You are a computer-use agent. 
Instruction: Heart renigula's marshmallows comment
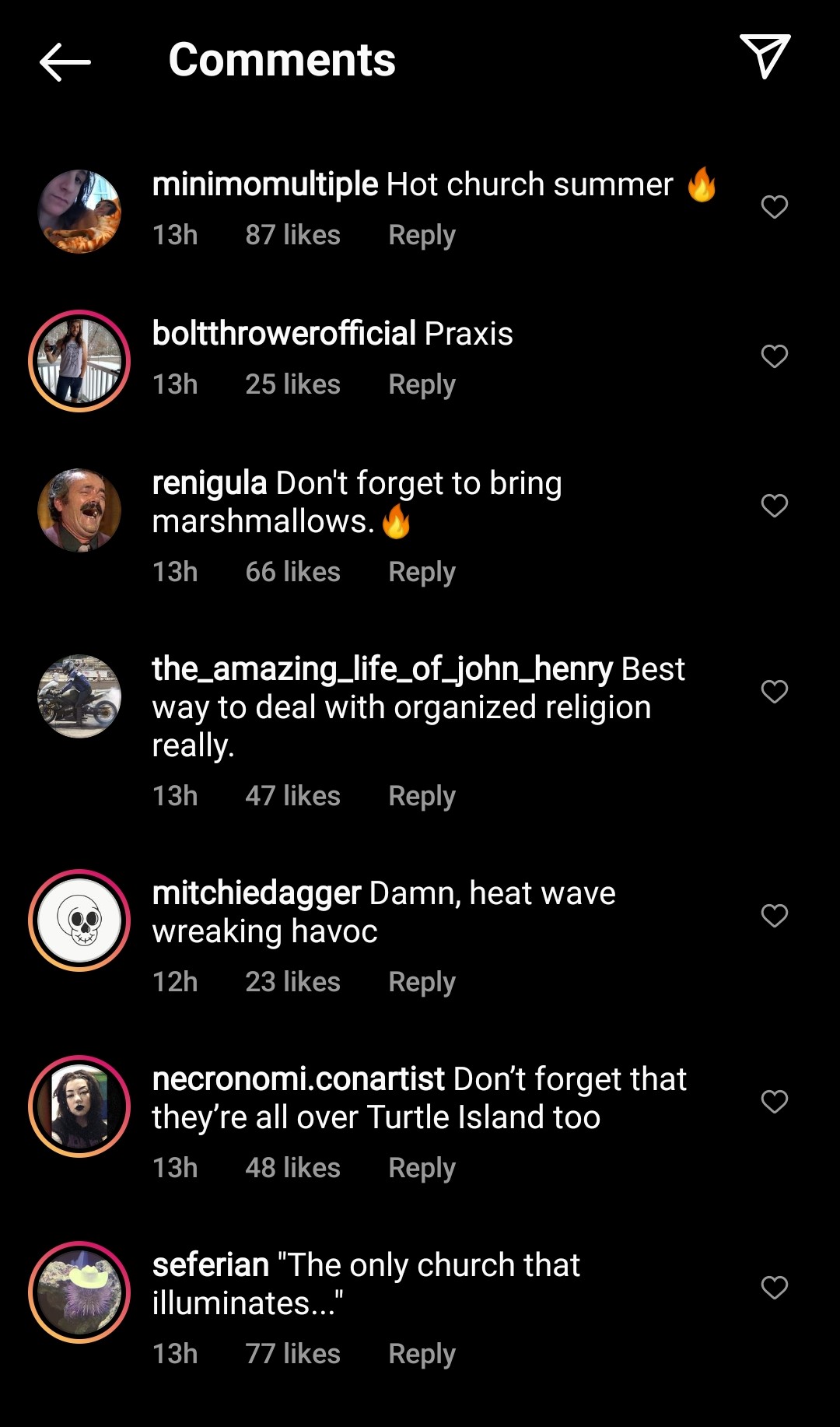774,506
